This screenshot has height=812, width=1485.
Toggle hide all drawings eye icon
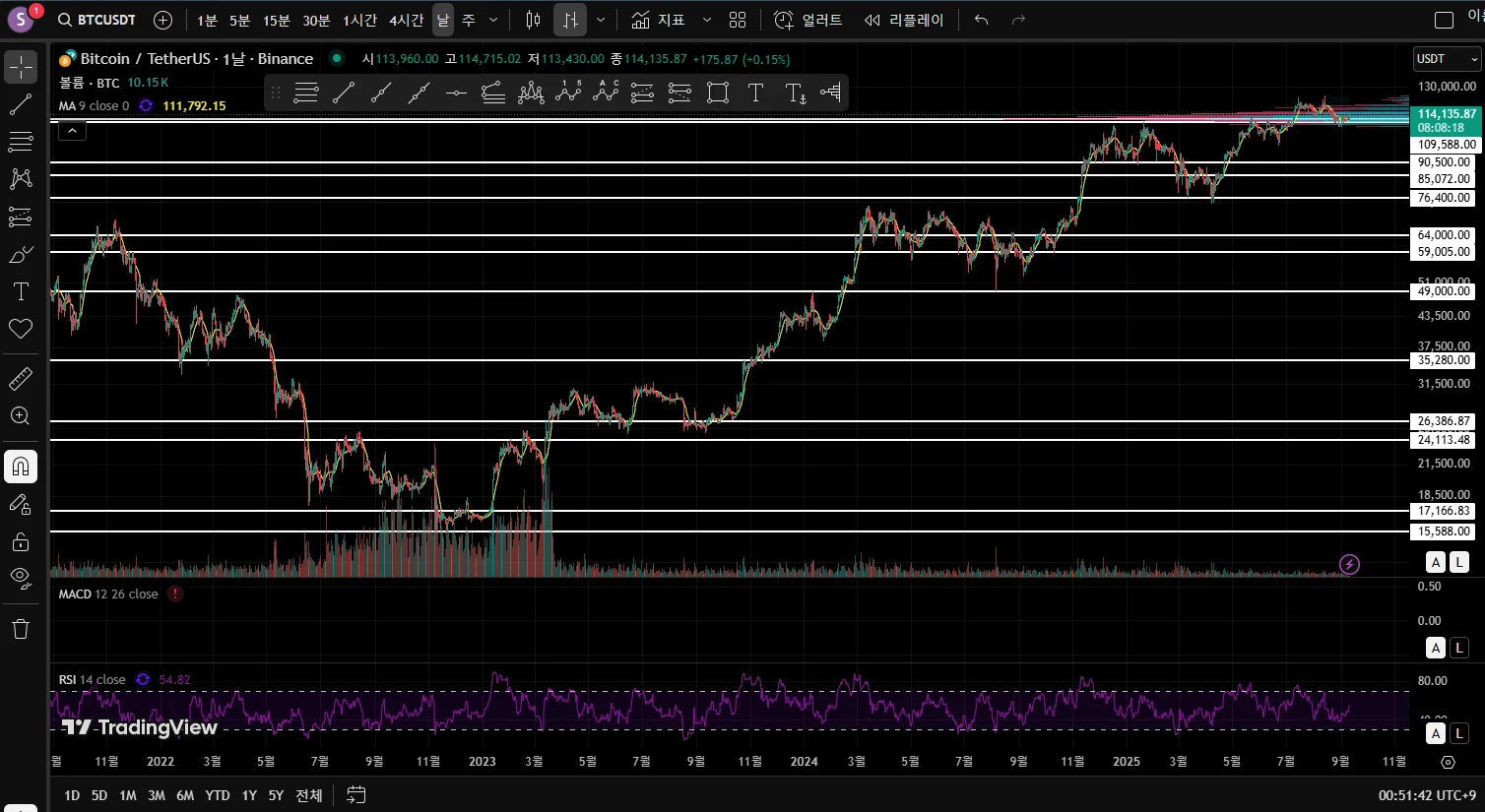point(21,577)
